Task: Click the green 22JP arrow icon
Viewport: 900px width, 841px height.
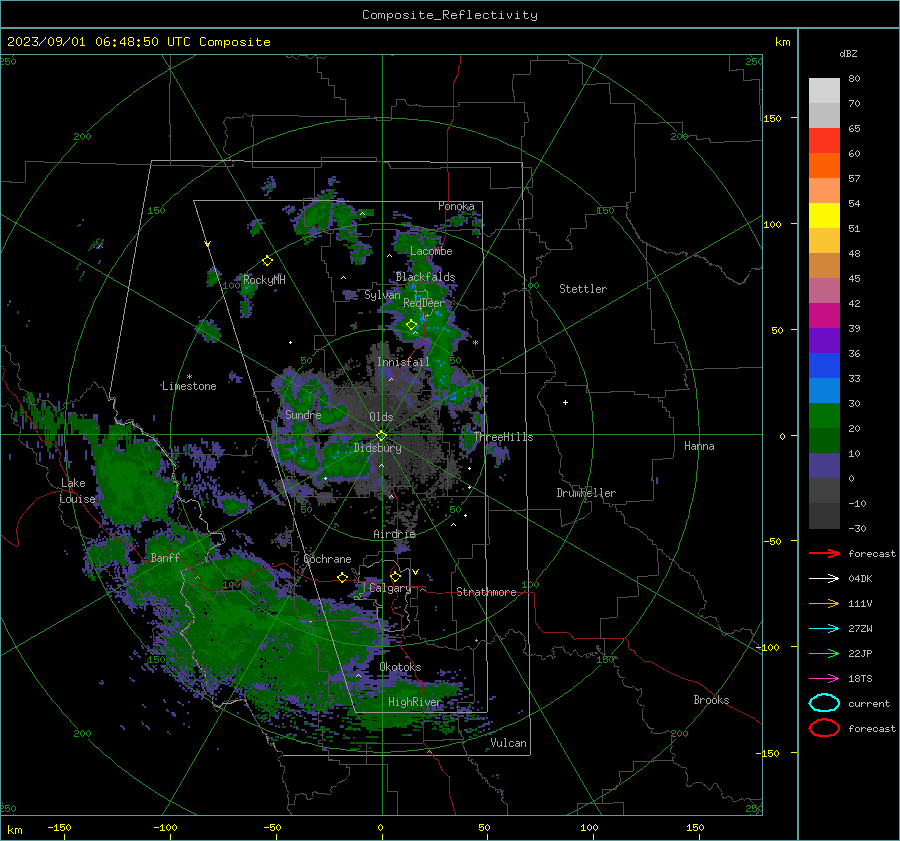Action: point(824,653)
